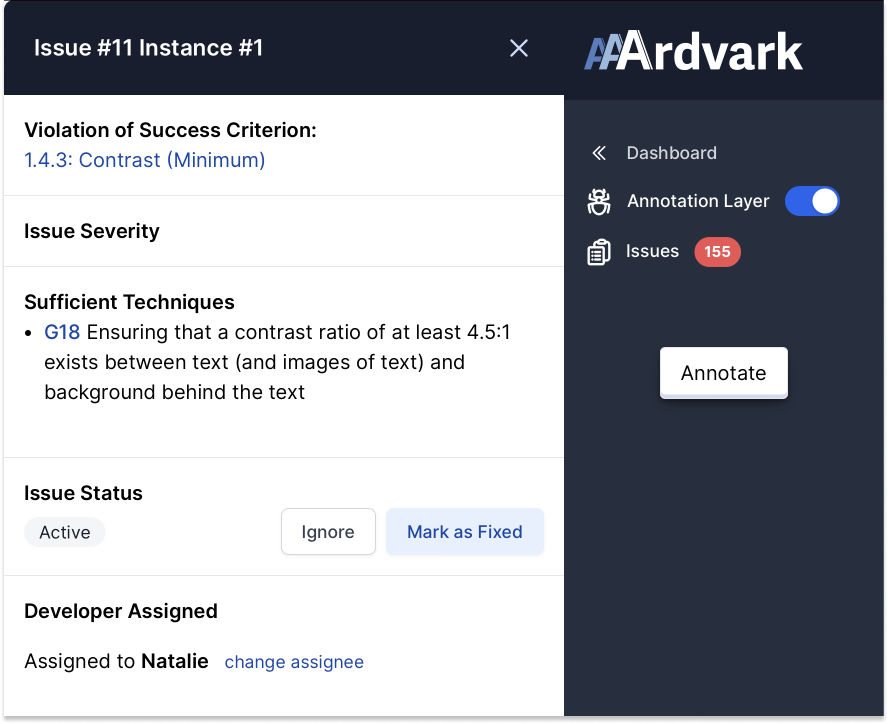Click the Issues count badge showing 155
This screenshot has width=888, height=724.
[717, 251]
